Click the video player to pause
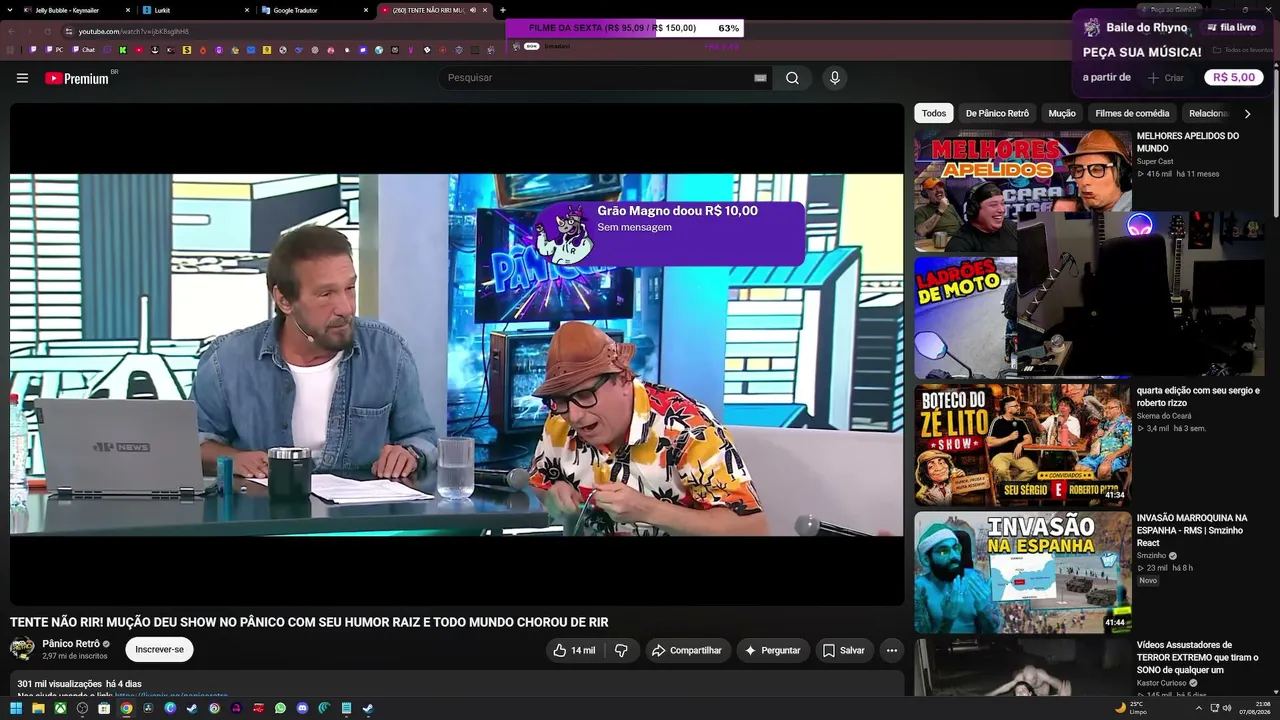1280x720 pixels. pyautogui.click(x=457, y=354)
